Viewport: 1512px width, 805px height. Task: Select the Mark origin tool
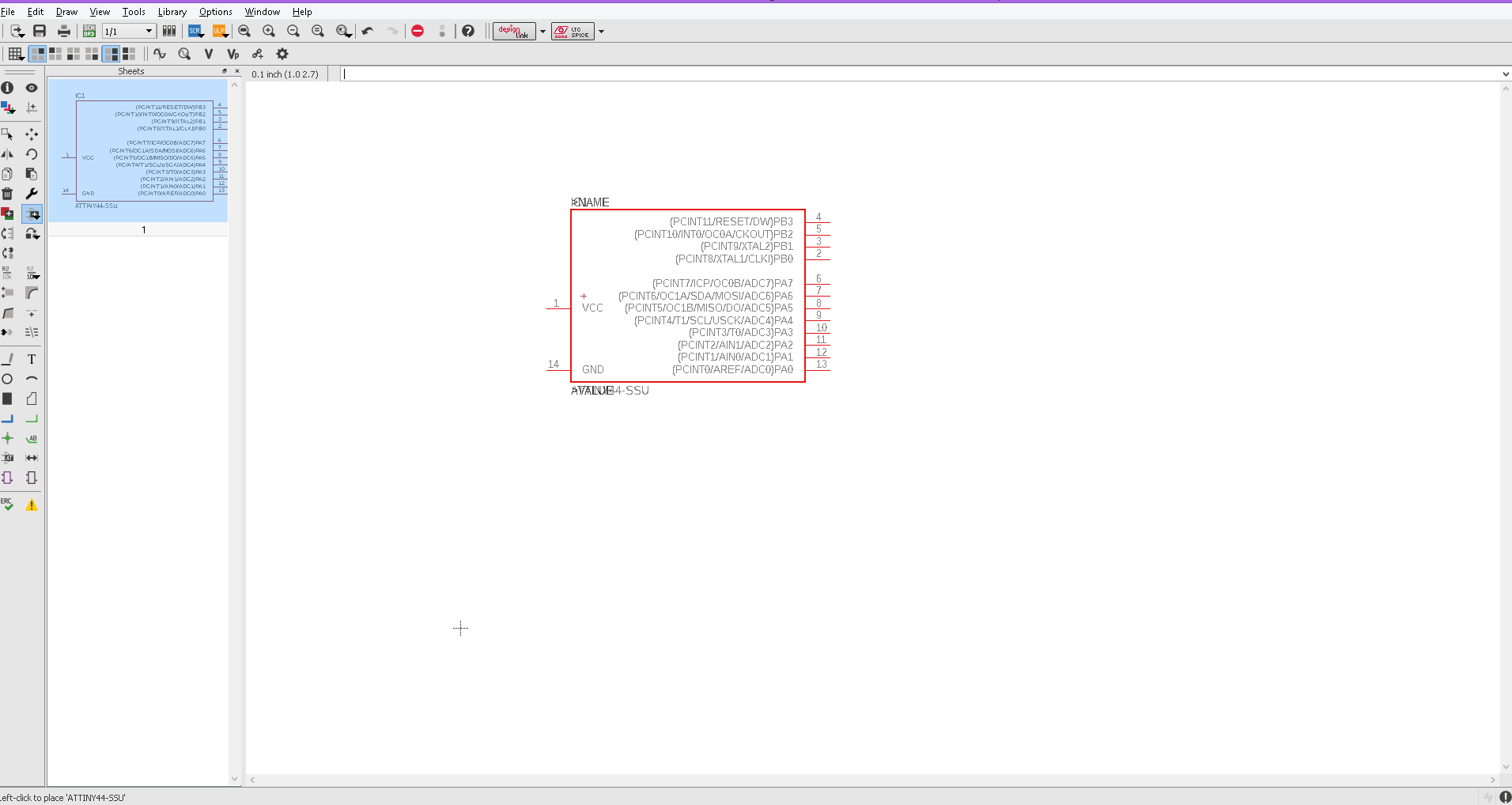click(x=32, y=108)
